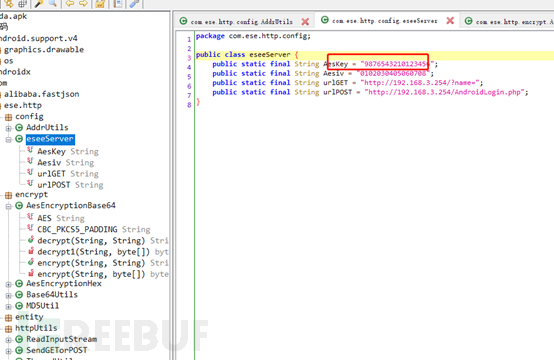Close the AddrUtils tab
The height and width of the screenshot is (360, 554).
(305, 22)
